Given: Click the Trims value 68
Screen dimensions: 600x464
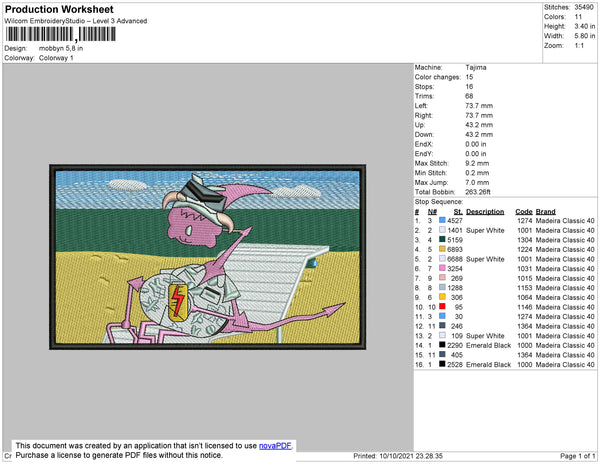Looking at the screenshot, I should [469, 96].
